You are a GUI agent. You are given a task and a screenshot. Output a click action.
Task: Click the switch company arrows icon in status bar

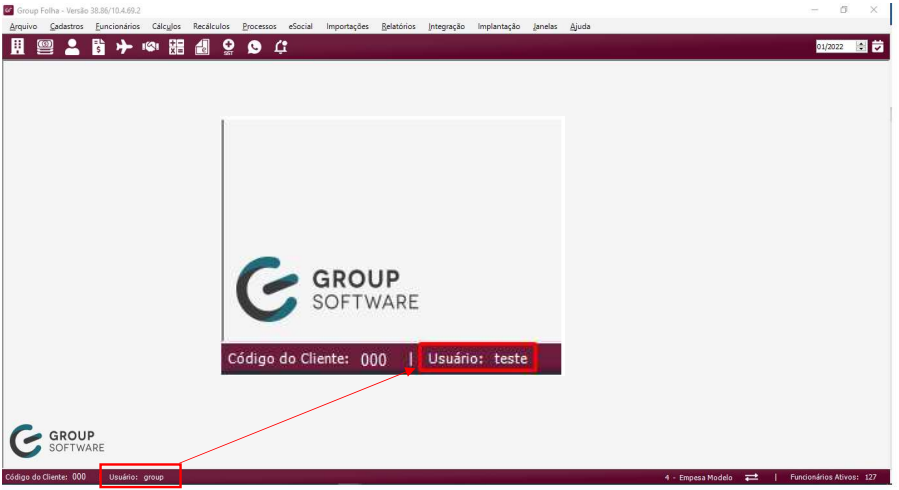(752, 477)
